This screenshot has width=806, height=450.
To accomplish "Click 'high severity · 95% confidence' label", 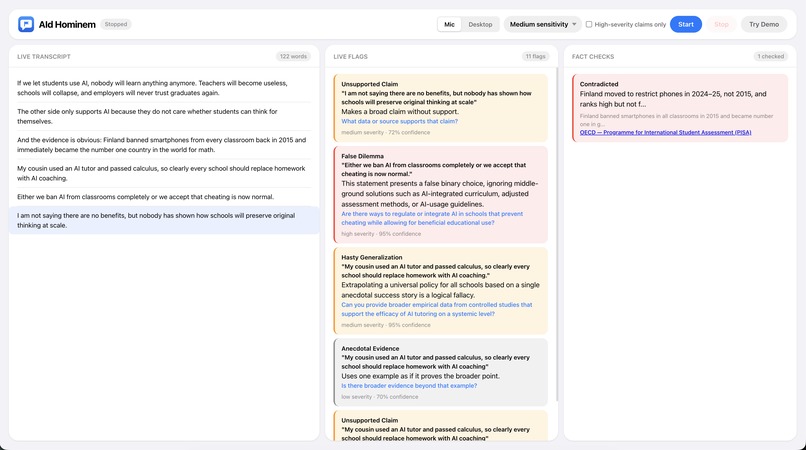I will coord(381,234).
